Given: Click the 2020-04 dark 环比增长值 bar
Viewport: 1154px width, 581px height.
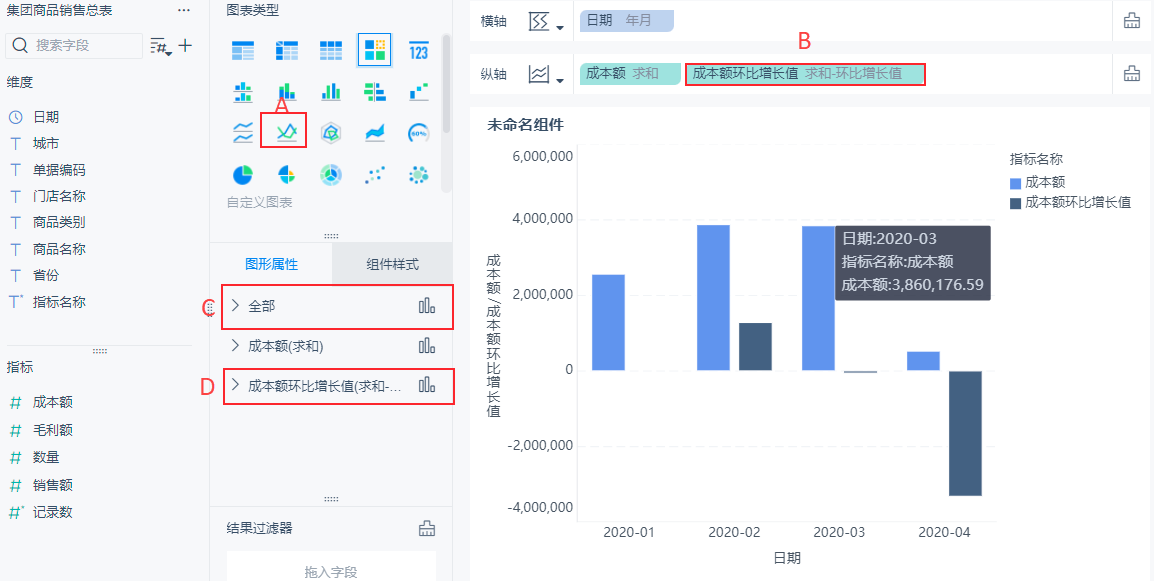Looking at the screenshot, I should [965, 433].
